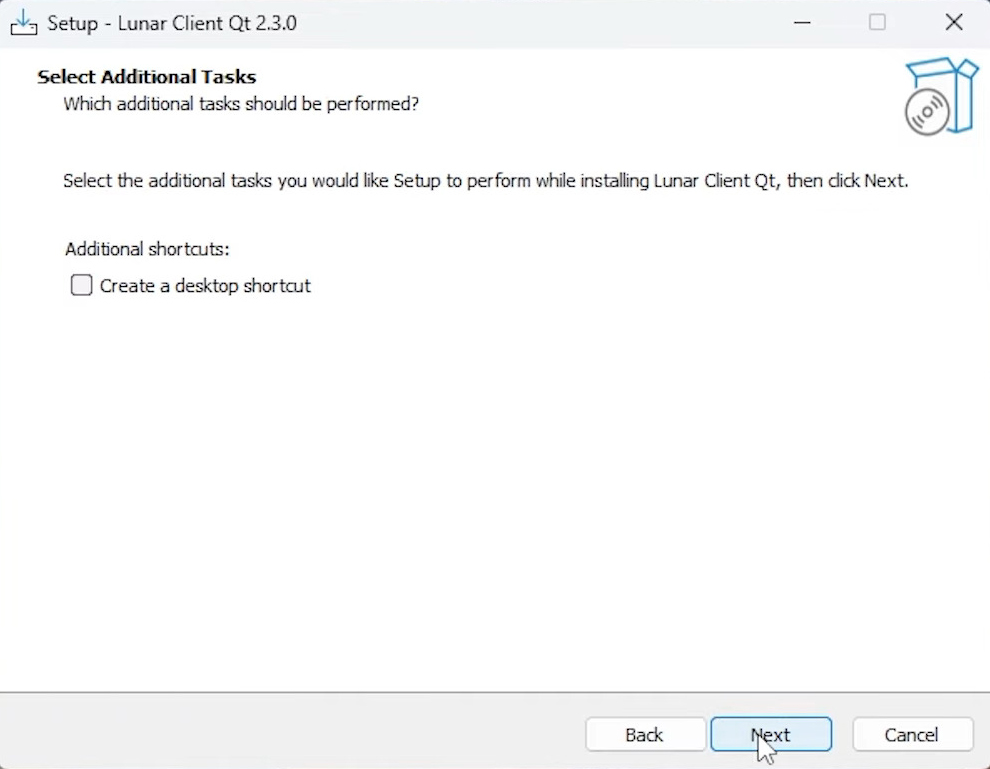Screen dimensions: 990x769
Task: Go to previous step with Back button
Action: pos(645,734)
